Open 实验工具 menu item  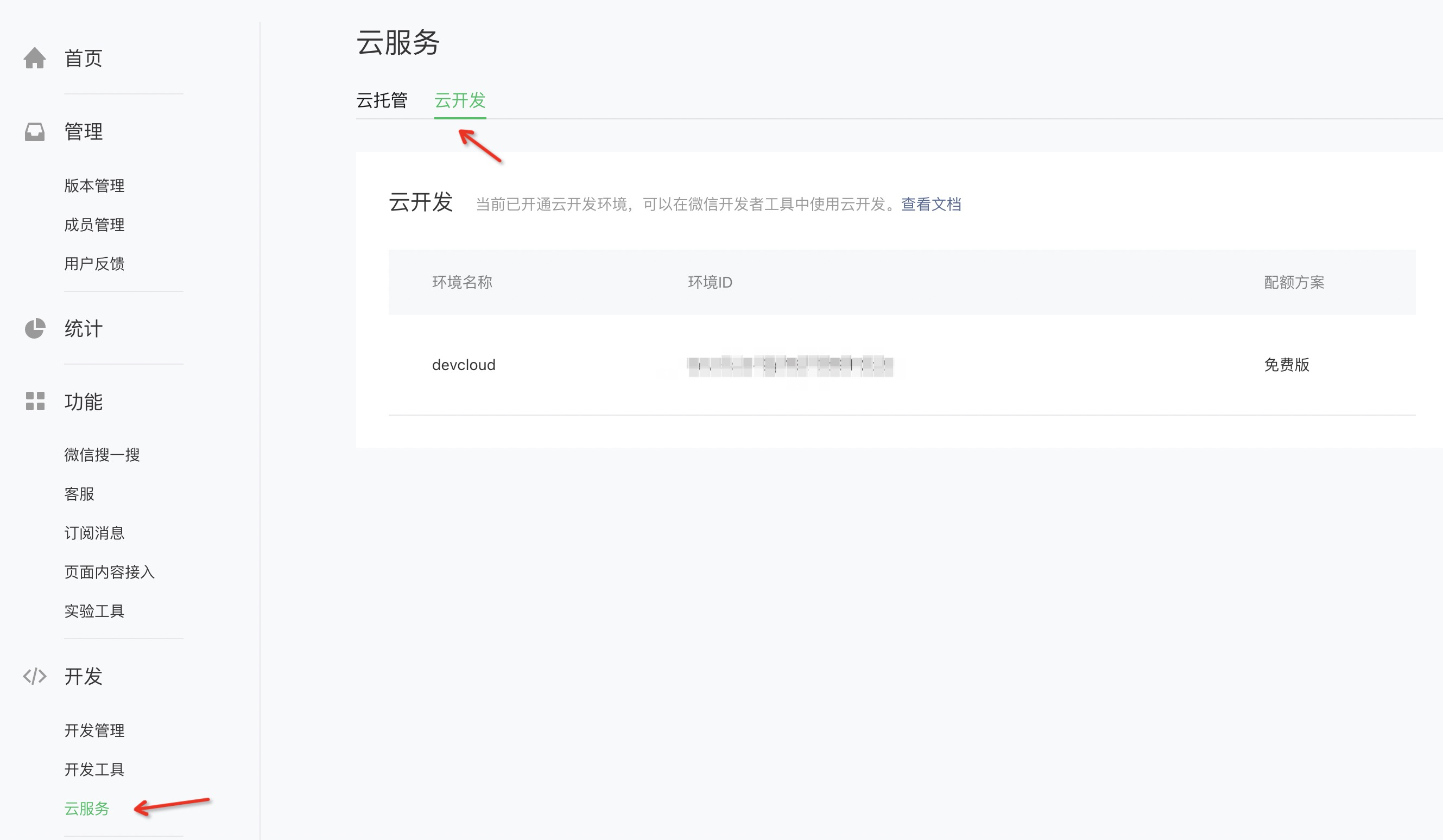click(94, 611)
